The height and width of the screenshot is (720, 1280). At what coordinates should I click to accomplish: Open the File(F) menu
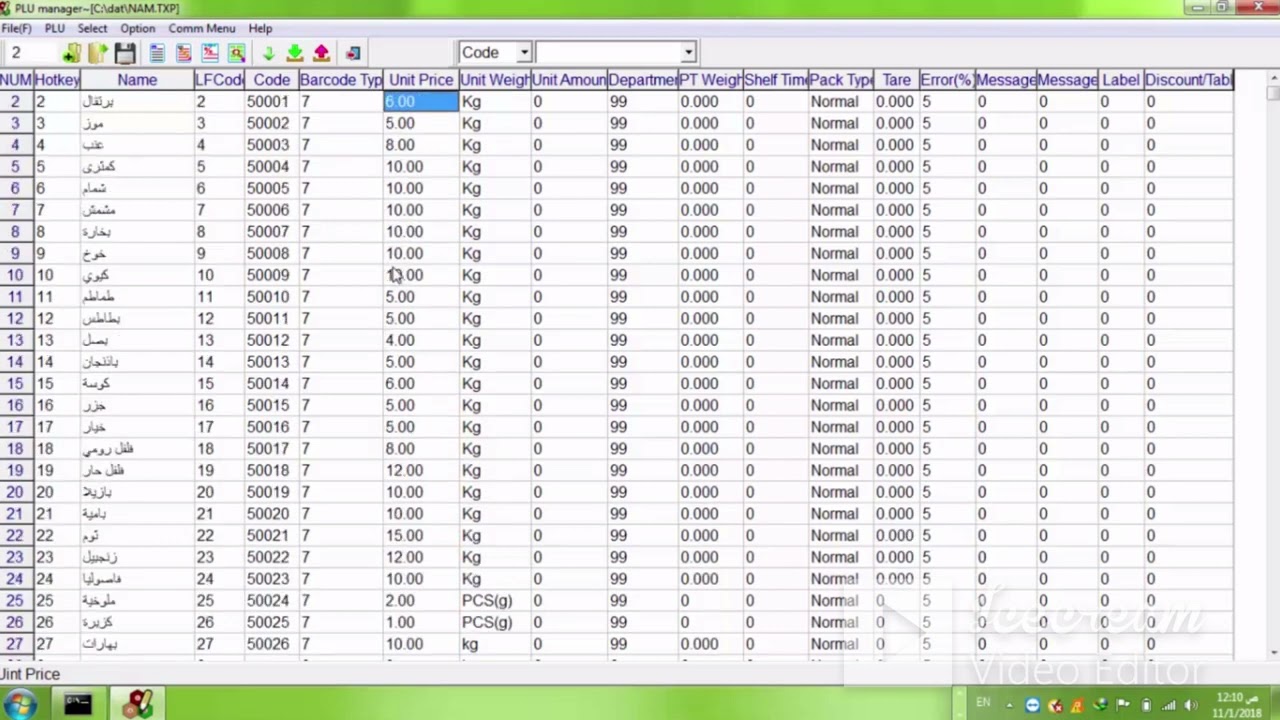click(17, 28)
